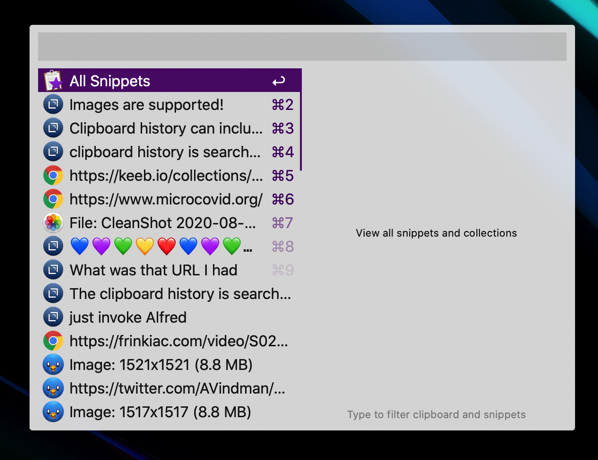Viewport: 598px width, 460px height.
Task: Open the 'Image: 1517x1517 (8.8 MB)' entry
Action: [x=170, y=412]
